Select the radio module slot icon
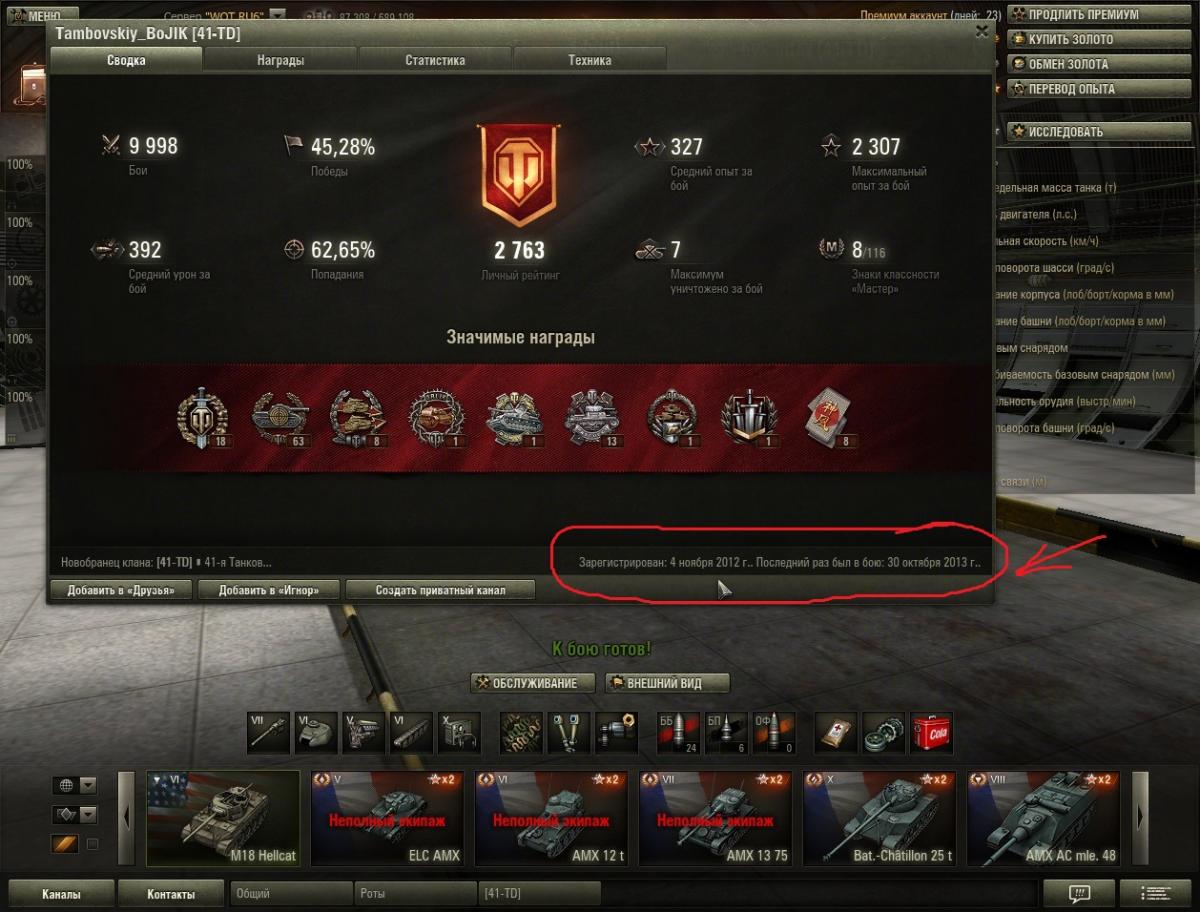The height and width of the screenshot is (912, 1200). coord(460,733)
